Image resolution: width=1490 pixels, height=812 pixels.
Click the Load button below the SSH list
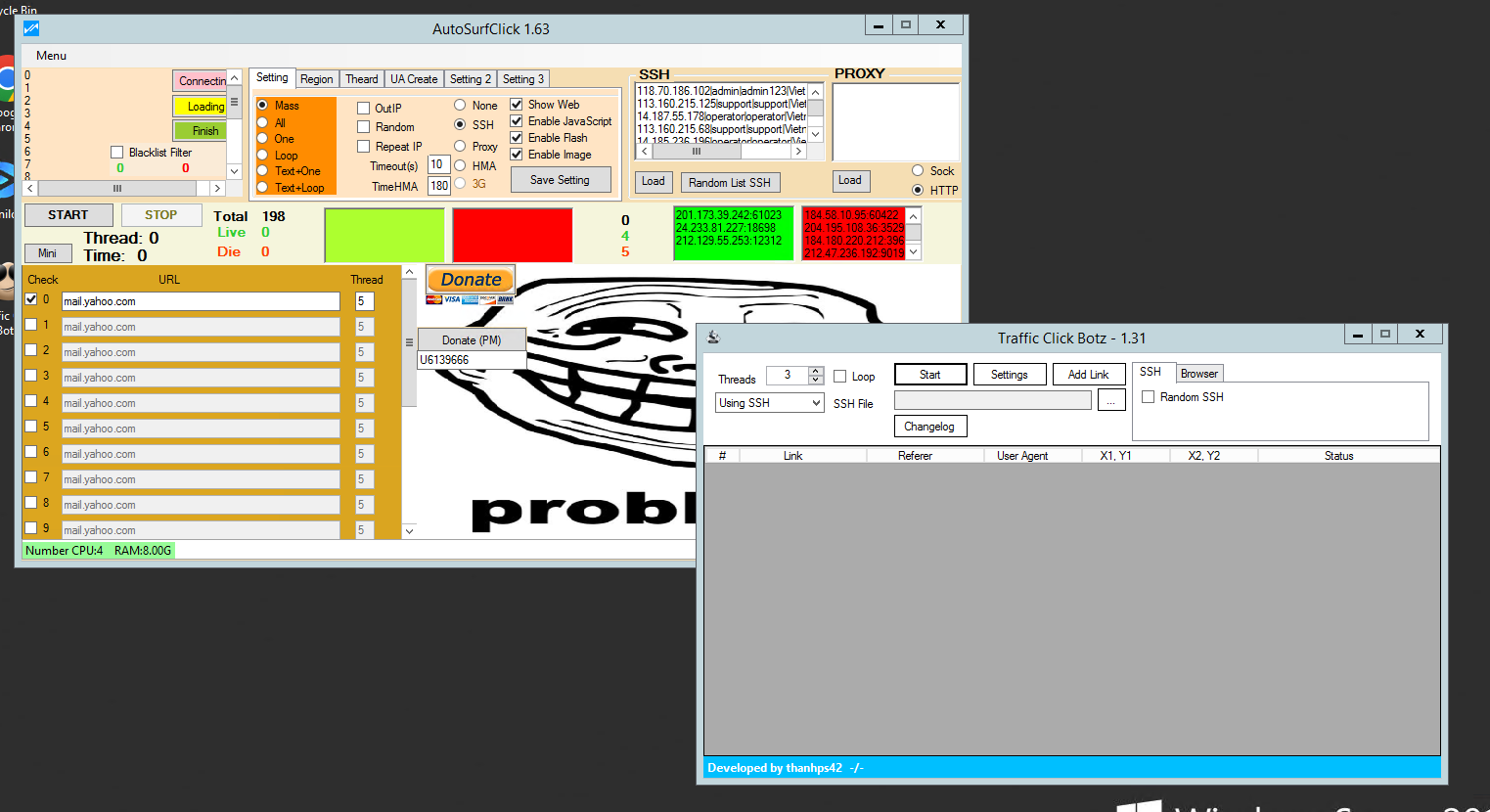pyautogui.click(x=653, y=181)
